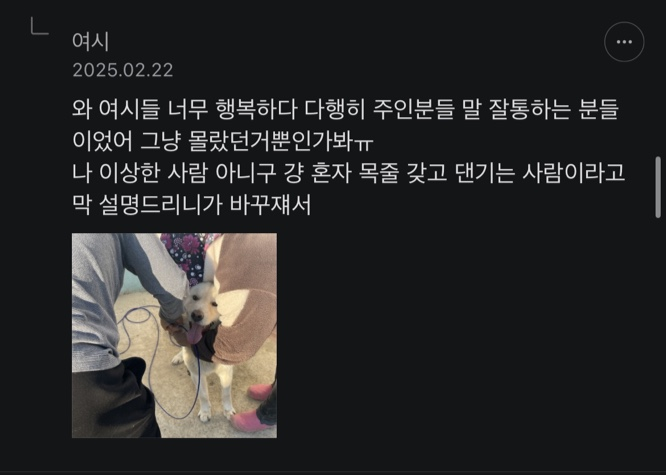The height and width of the screenshot is (475, 666).
Task: Click the black pants in the photo
Action: tap(113, 401)
